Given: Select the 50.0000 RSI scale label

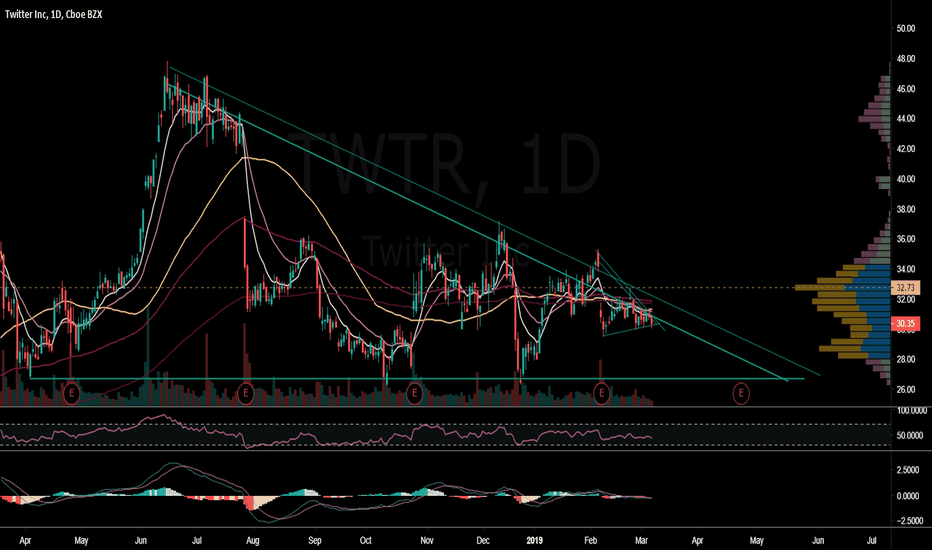Looking at the screenshot, I should (x=910, y=436).
